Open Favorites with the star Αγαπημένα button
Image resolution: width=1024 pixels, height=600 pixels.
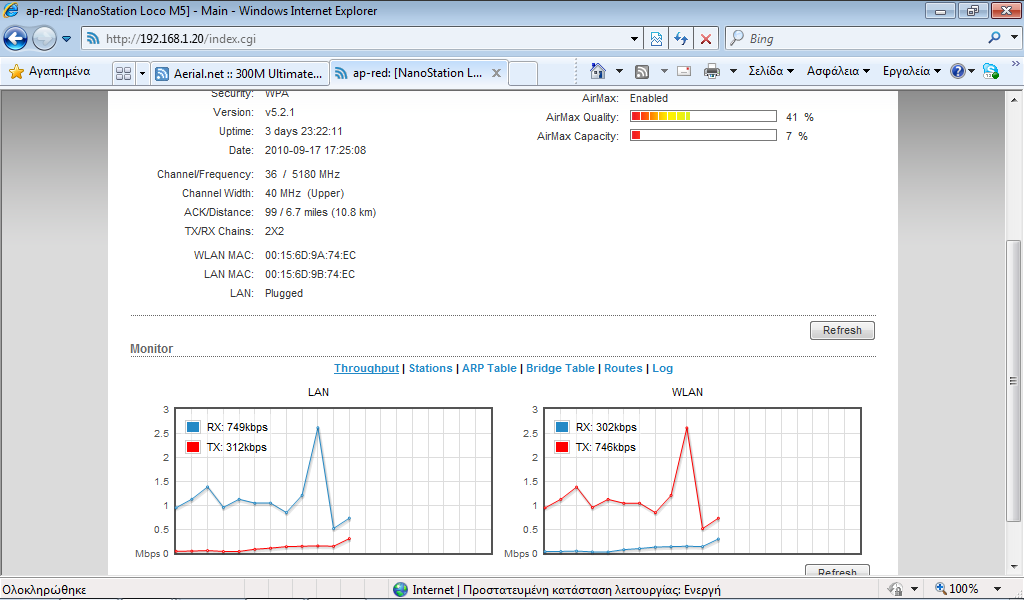[50, 72]
